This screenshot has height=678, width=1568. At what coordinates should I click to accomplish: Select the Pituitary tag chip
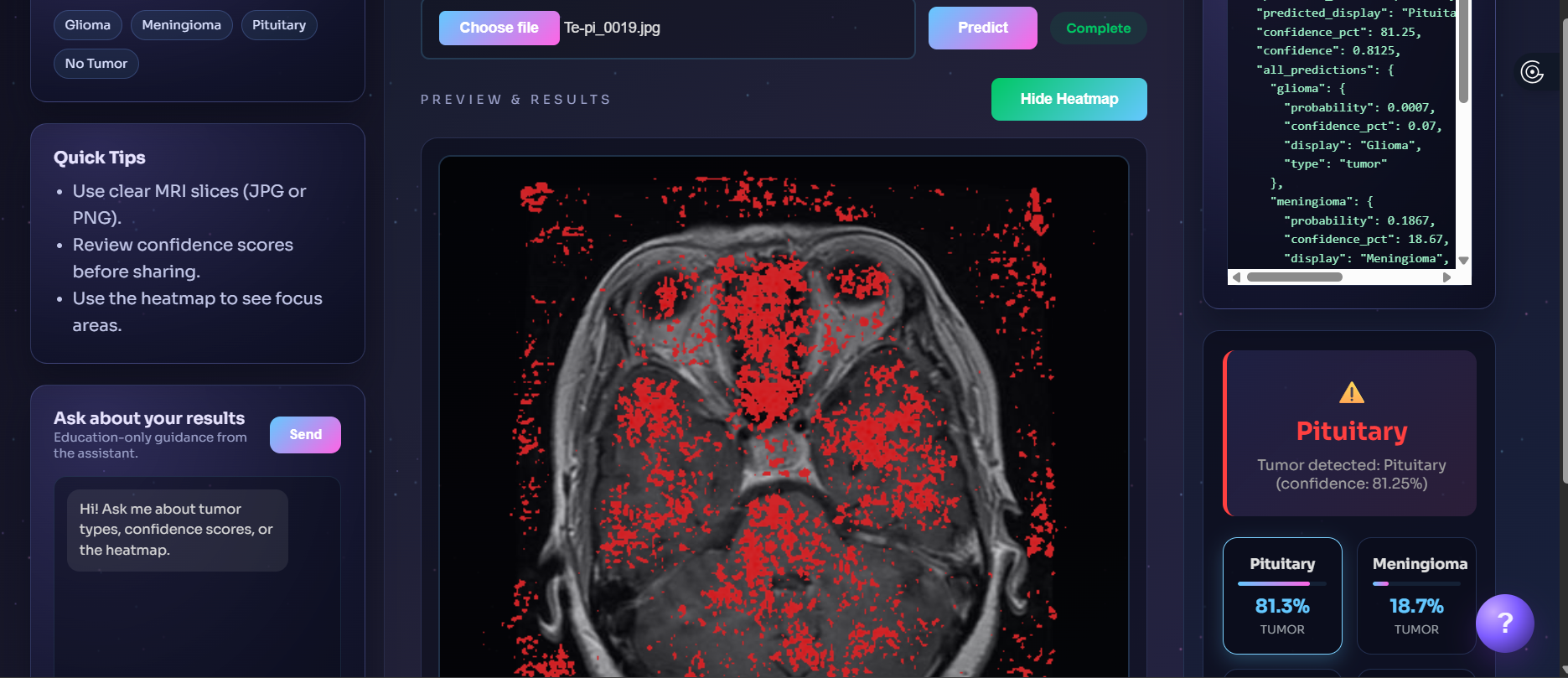(x=279, y=25)
